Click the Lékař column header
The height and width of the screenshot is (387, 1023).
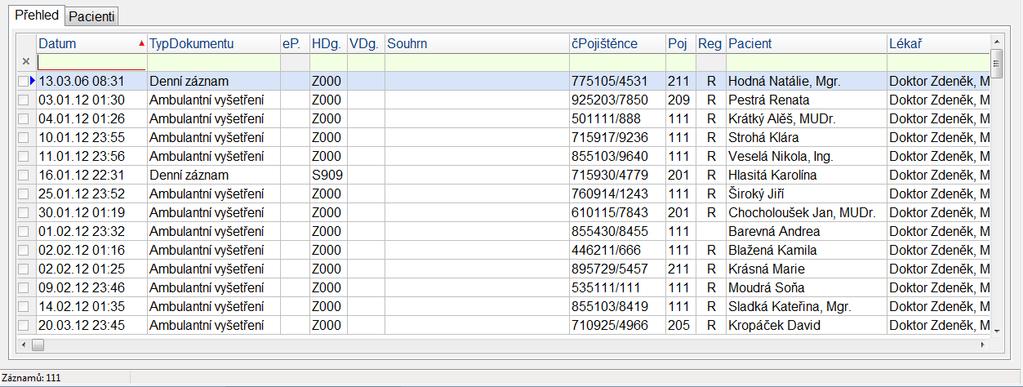click(938, 44)
